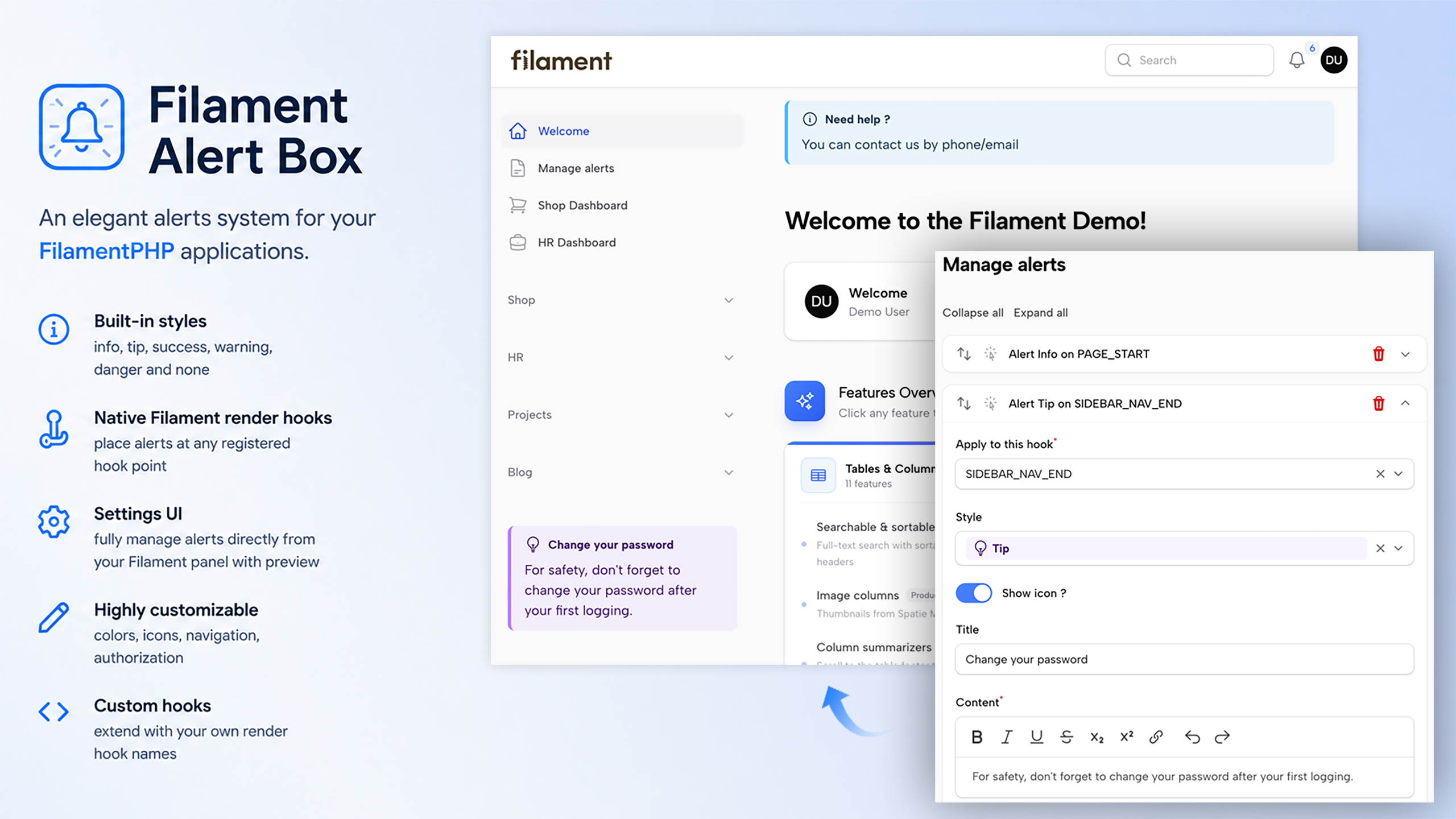The width and height of the screenshot is (1456, 819).
Task: Click reorder arrows for Alert Info on PAGE_START
Action: (964, 354)
